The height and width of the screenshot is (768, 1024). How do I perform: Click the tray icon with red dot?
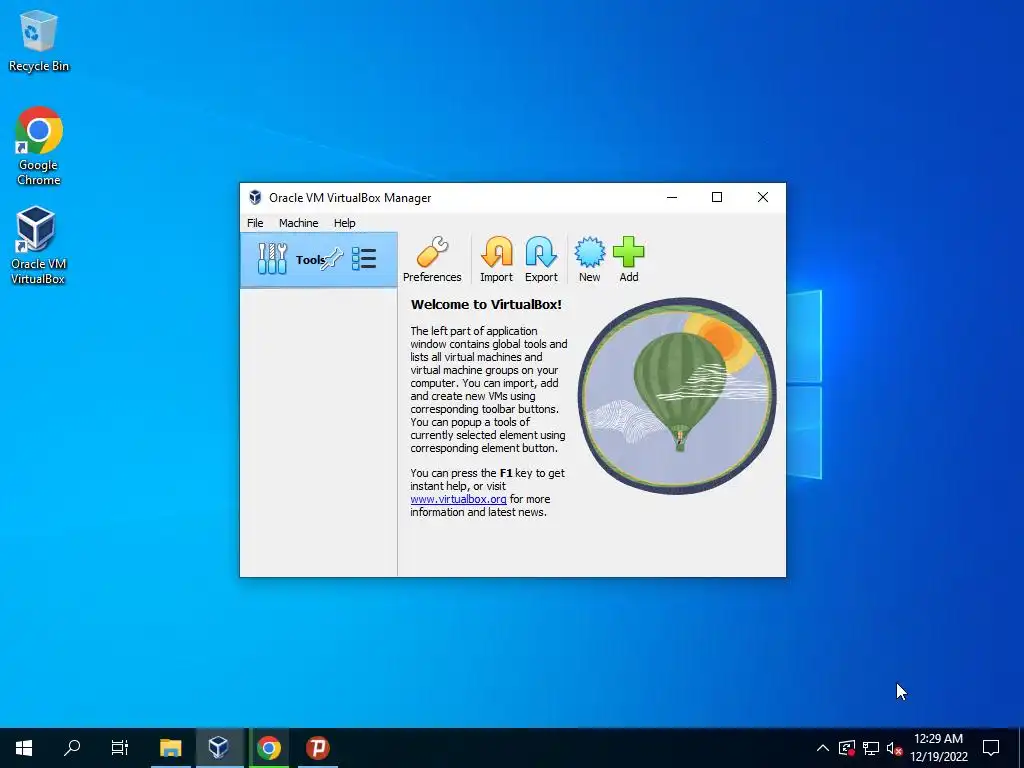point(846,748)
